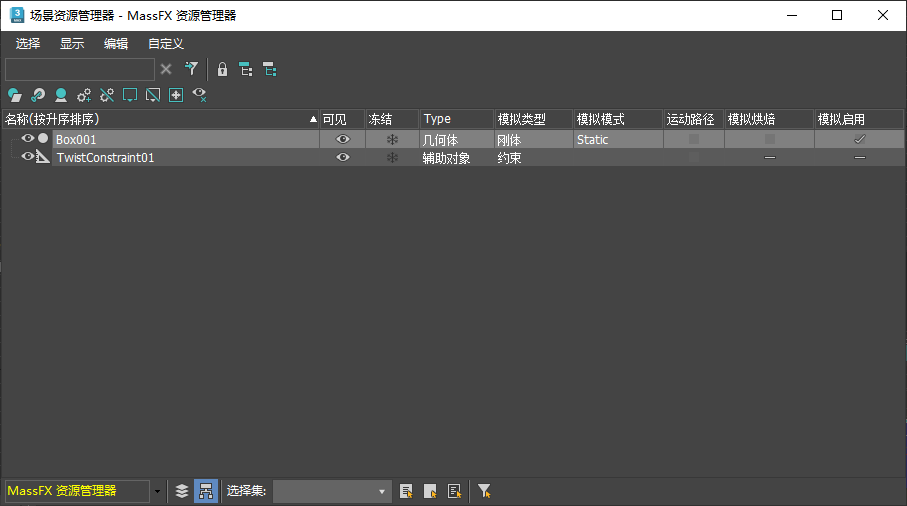Image resolution: width=907 pixels, height=506 pixels.
Task: Toggle Box001 eye icon in name column
Action: pyautogui.click(x=28, y=138)
